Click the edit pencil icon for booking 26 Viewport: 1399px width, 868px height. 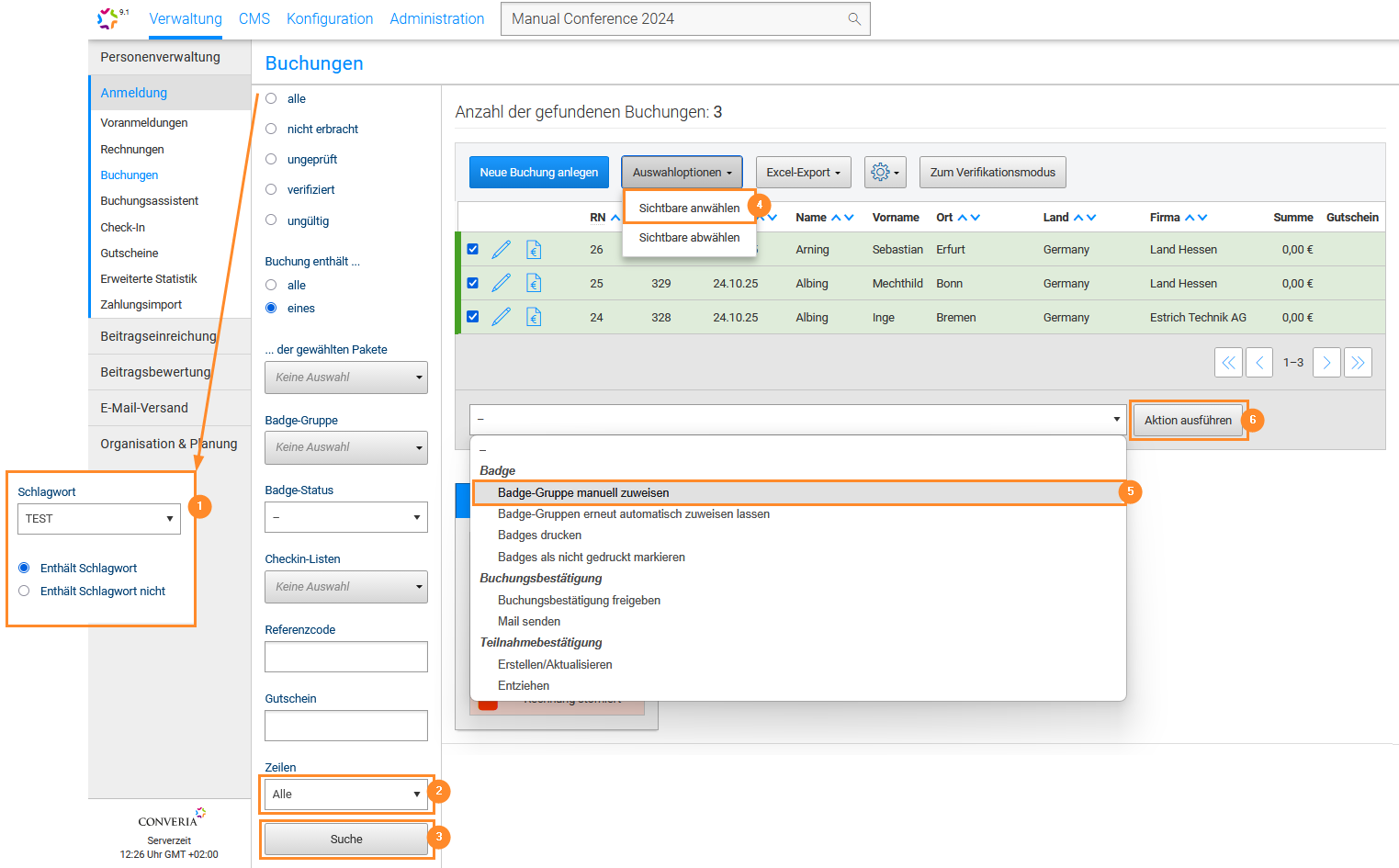pyautogui.click(x=501, y=250)
